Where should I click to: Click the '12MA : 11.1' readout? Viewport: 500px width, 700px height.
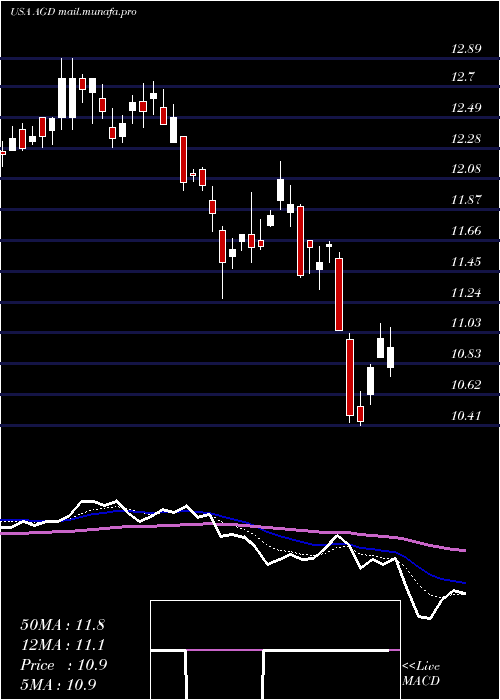pos(62,645)
